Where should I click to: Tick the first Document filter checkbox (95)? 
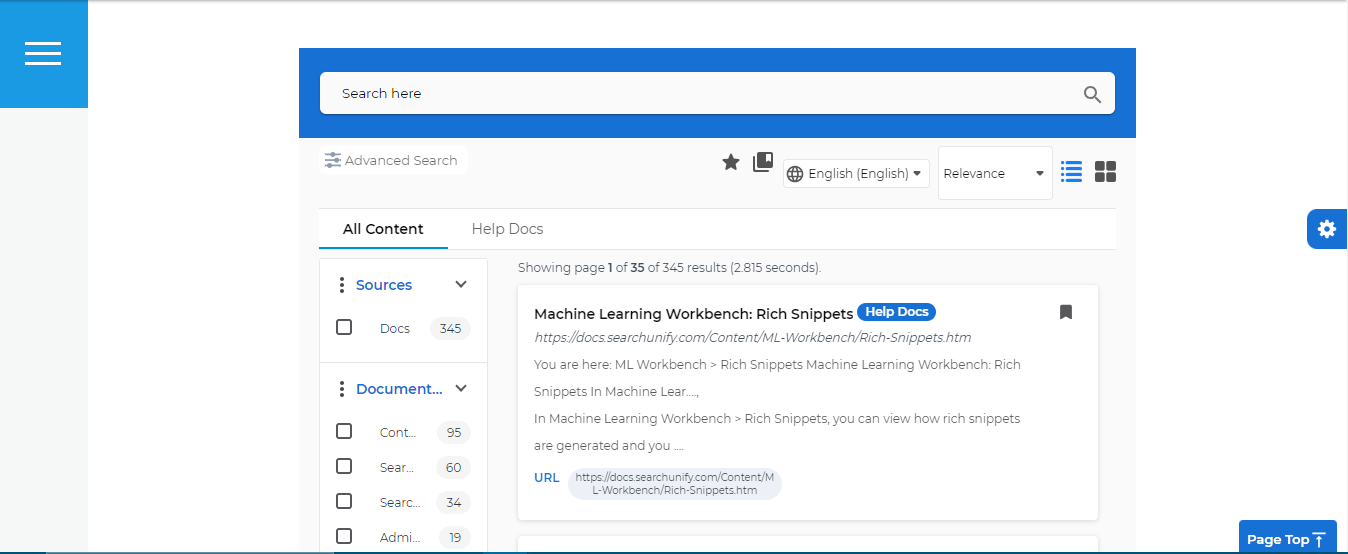[344, 431]
